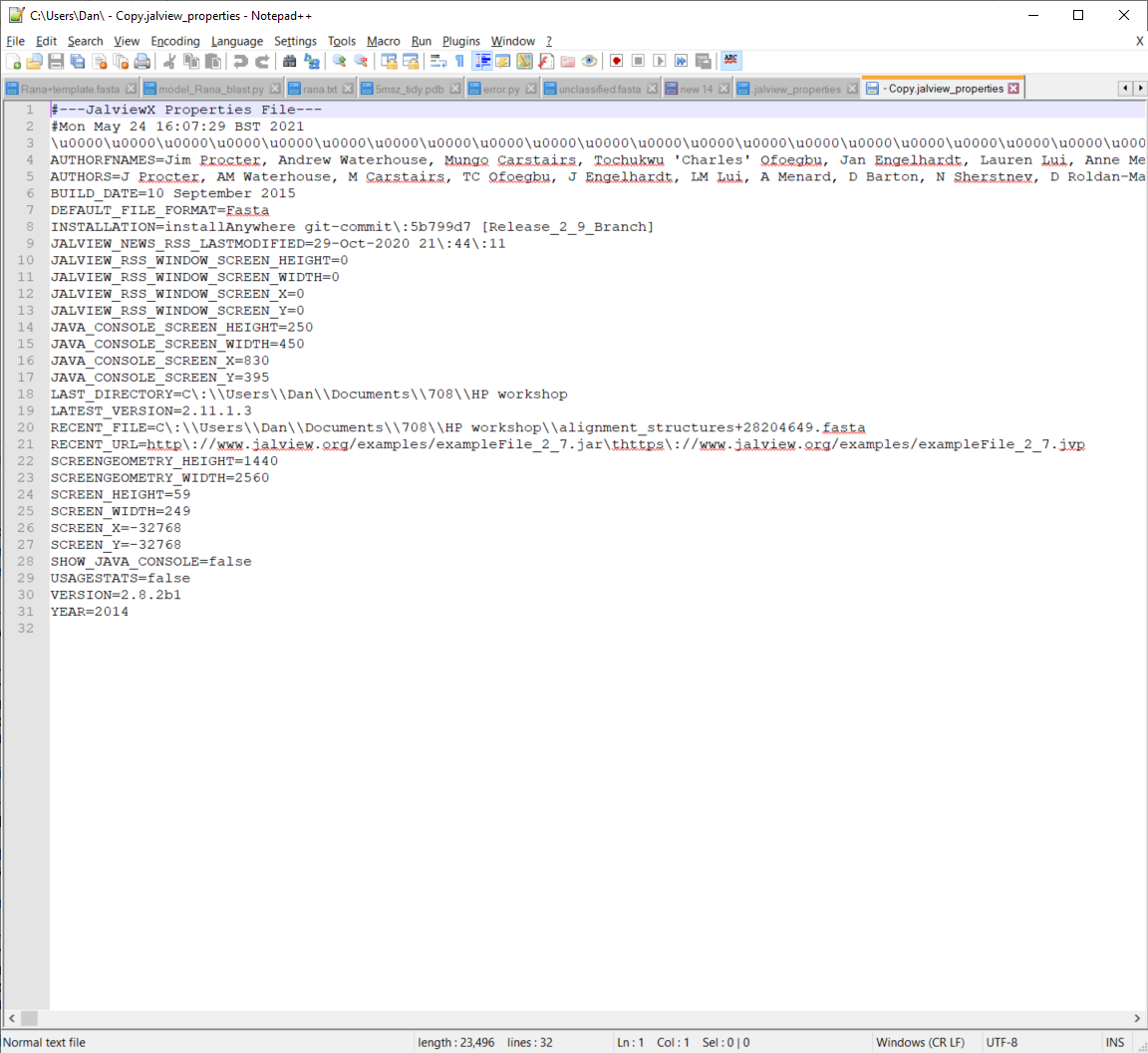
Task: Create a new document with the New icon
Action: click(x=13, y=62)
